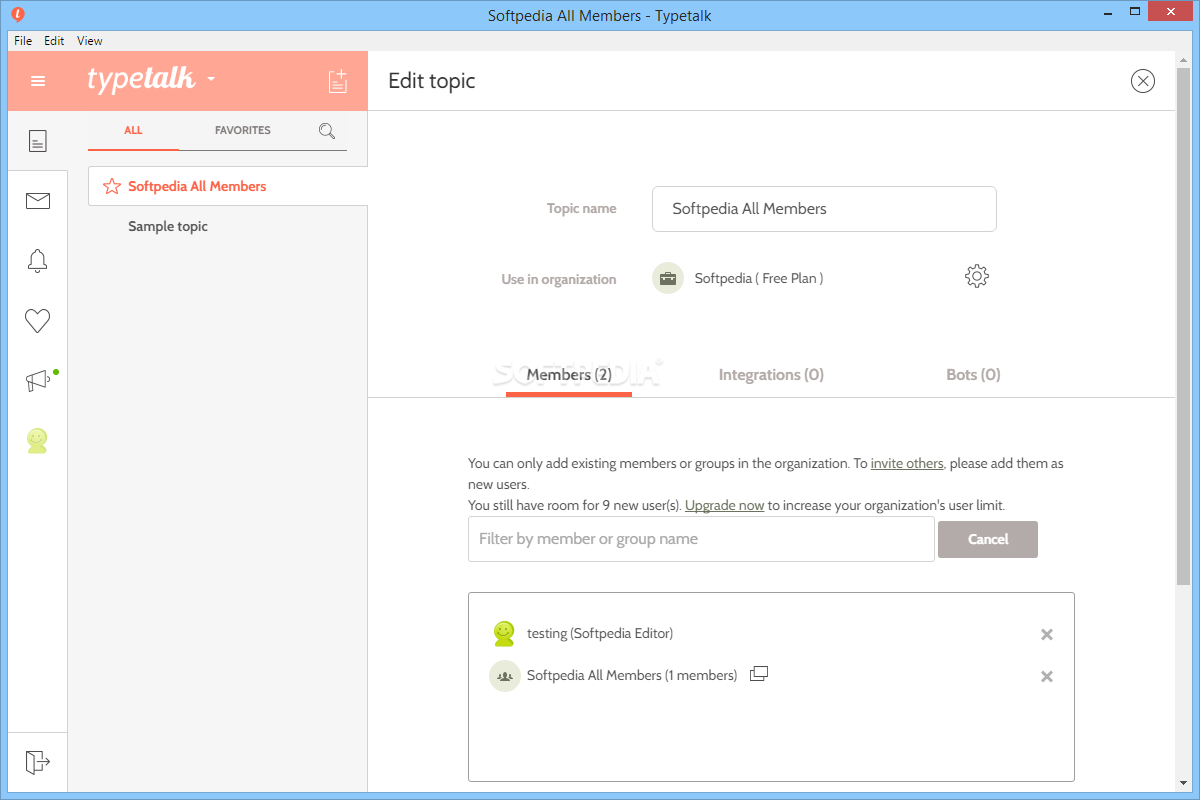1200x800 pixels.
Task: Open the topics list sidebar icon
Action: 38,141
